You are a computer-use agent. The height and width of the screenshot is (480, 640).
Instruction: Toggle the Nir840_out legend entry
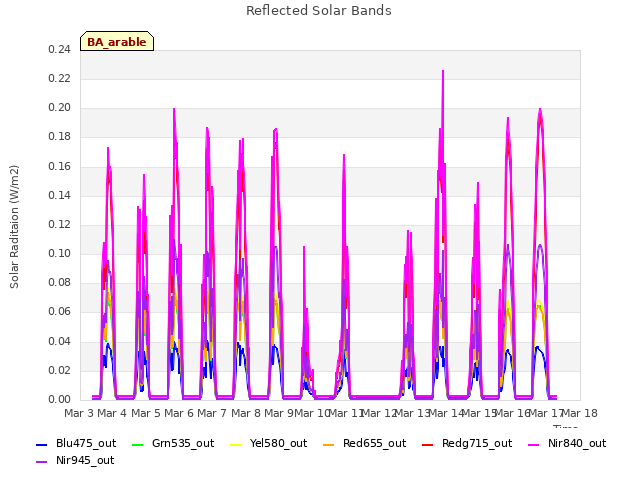[567, 443]
